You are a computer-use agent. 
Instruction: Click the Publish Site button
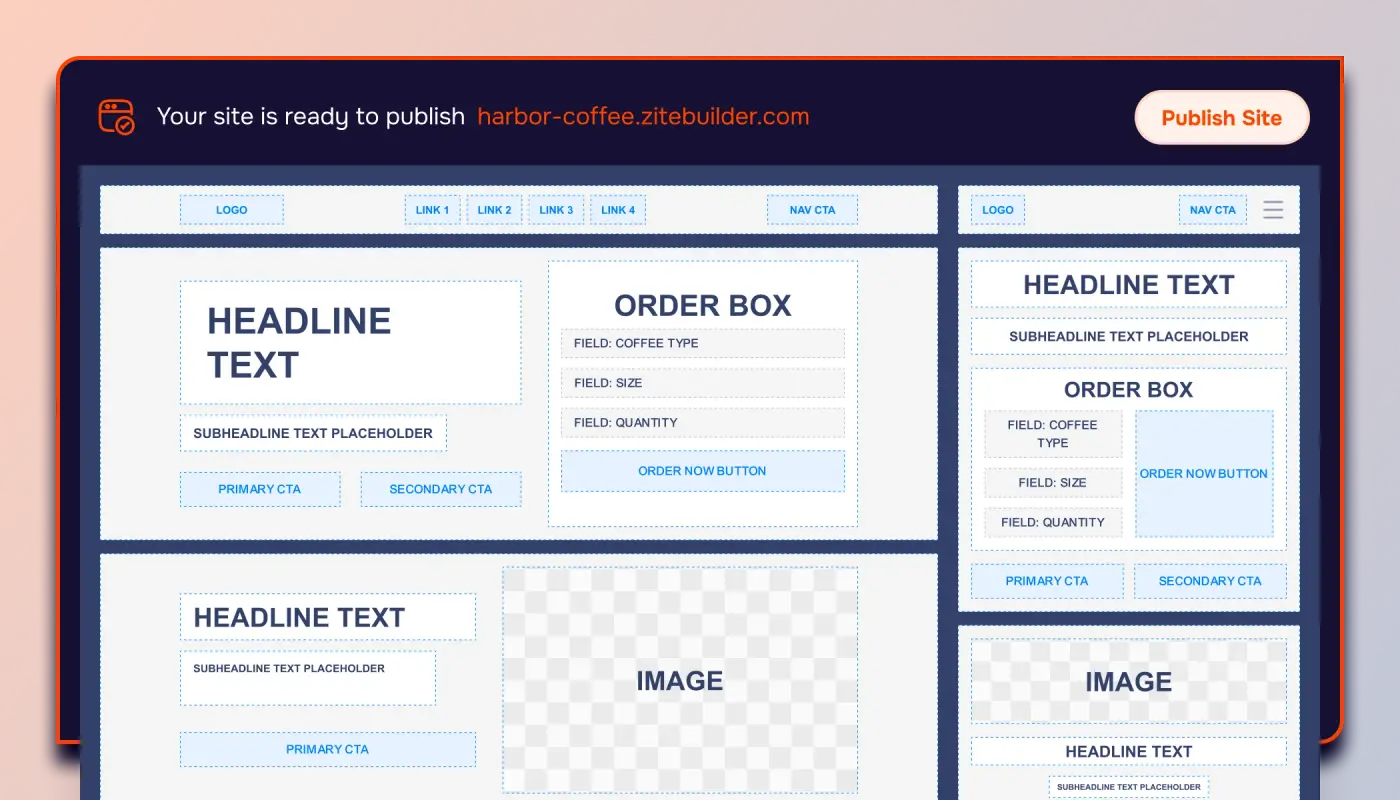1222,117
